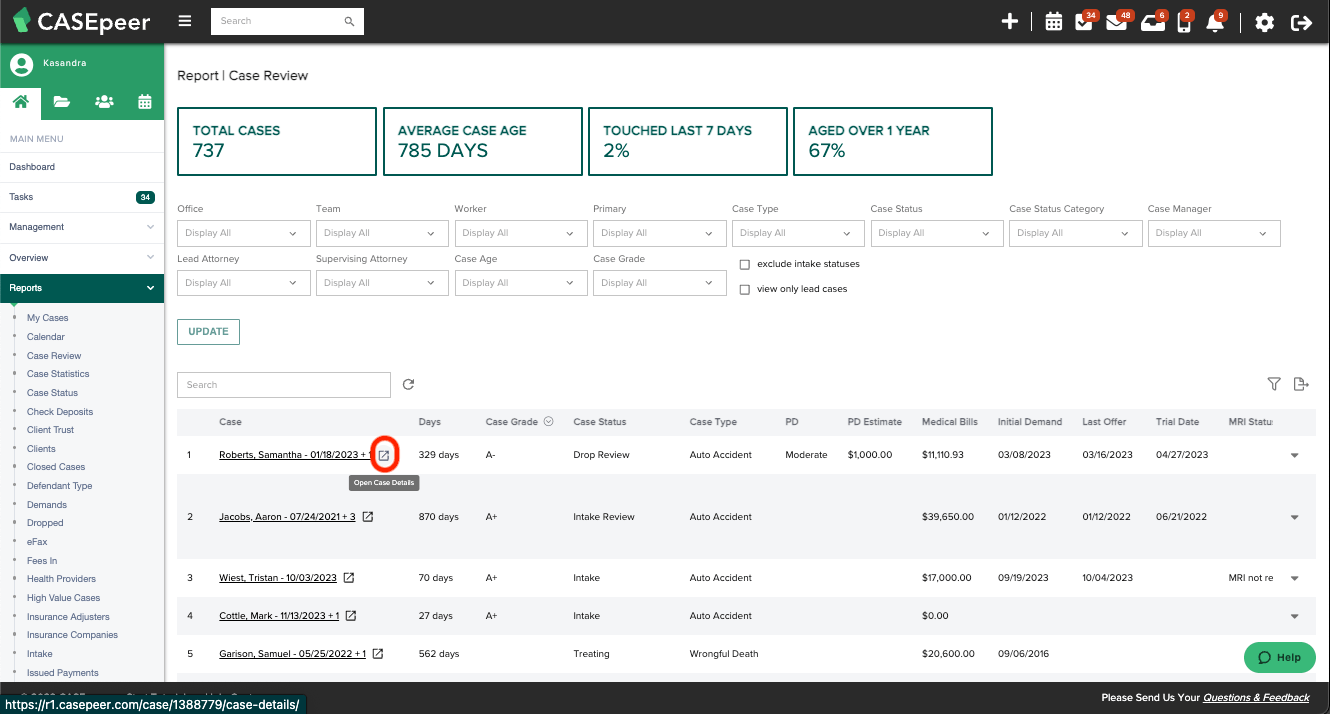1330x714 pixels.
Task: Open notifications bell icon
Action: pos(1215,22)
